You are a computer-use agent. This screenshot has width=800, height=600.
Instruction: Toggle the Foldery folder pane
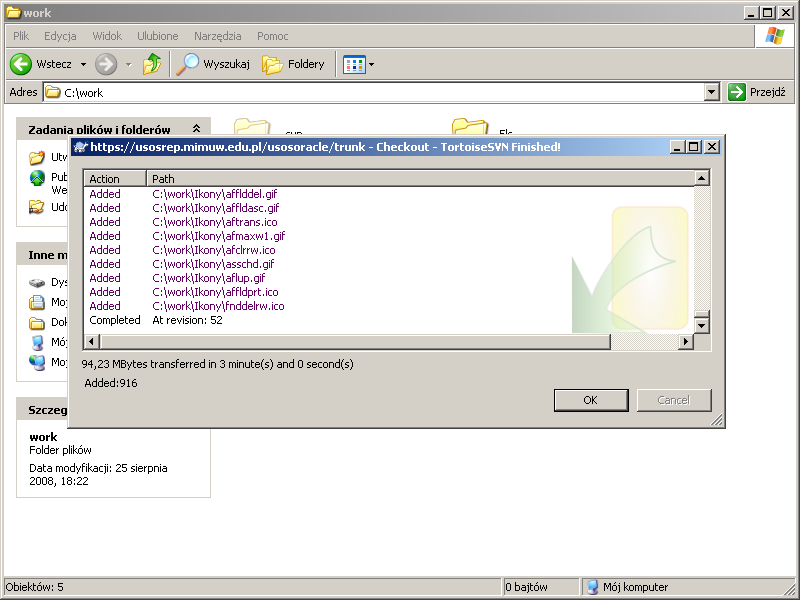point(293,64)
